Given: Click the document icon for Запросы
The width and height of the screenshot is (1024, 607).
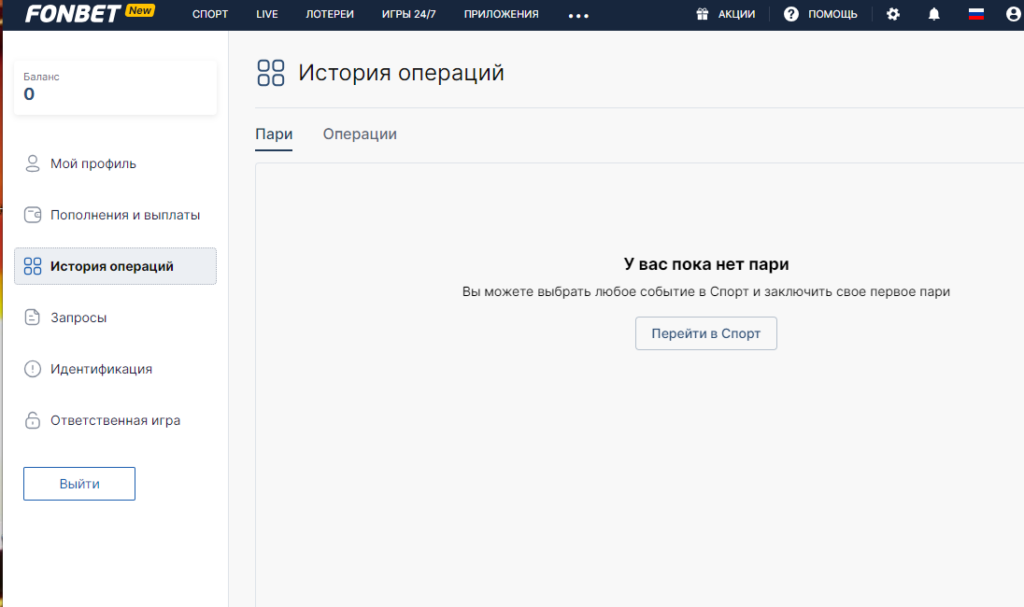Looking at the screenshot, I should [x=32, y=318].
